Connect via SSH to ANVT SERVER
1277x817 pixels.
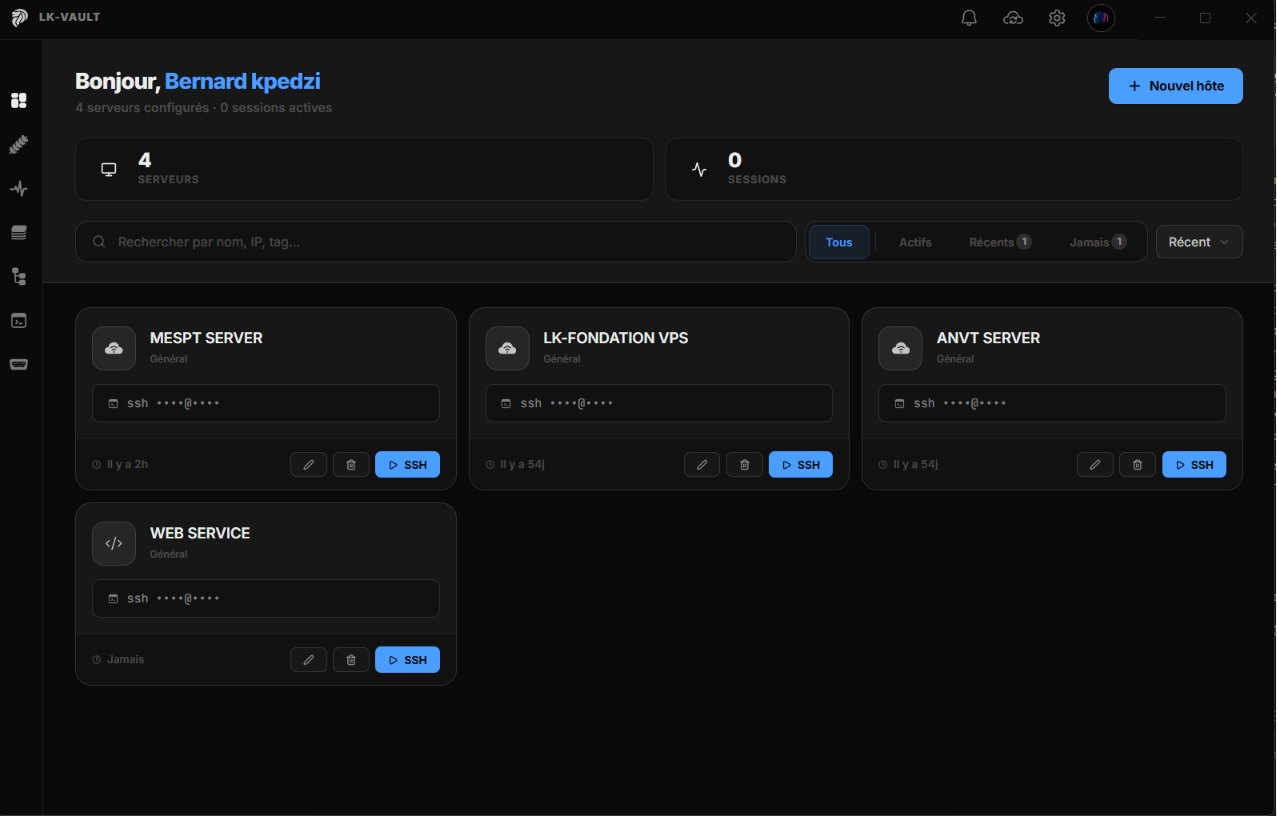click(1194, 465)
